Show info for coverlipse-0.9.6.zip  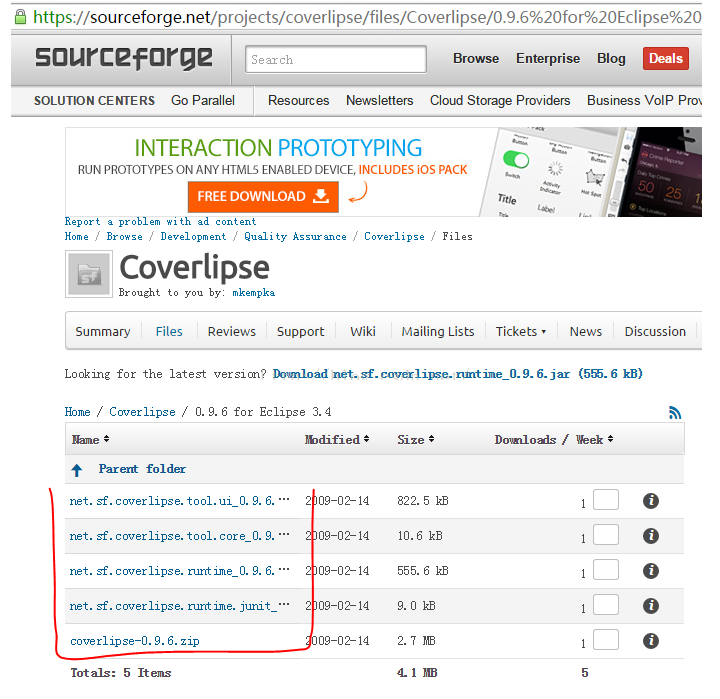(651, 641)
